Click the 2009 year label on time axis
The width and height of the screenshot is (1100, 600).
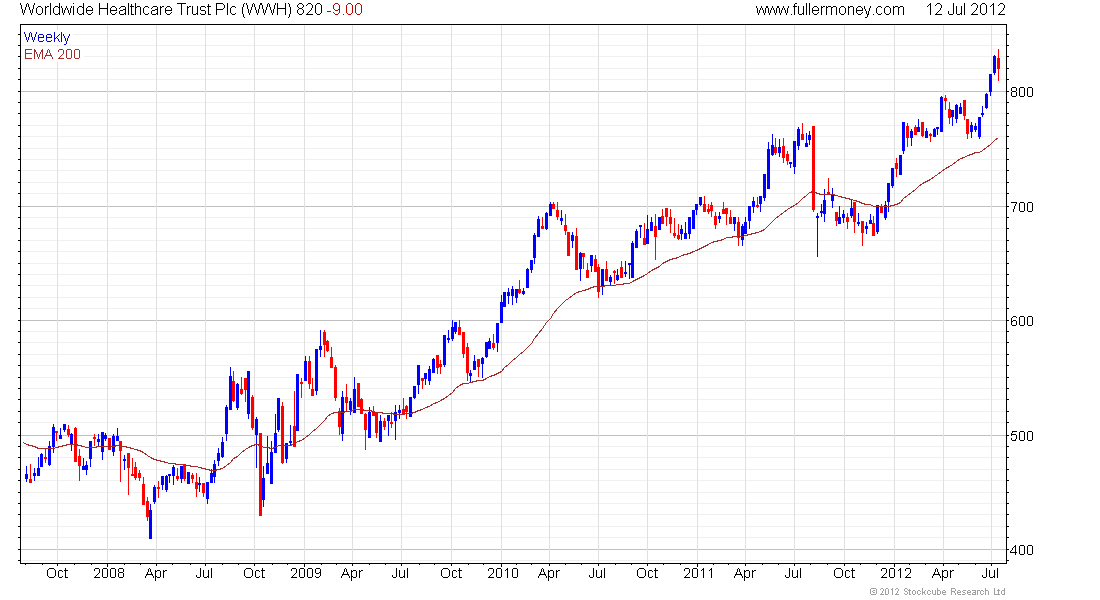pos(306,573)
